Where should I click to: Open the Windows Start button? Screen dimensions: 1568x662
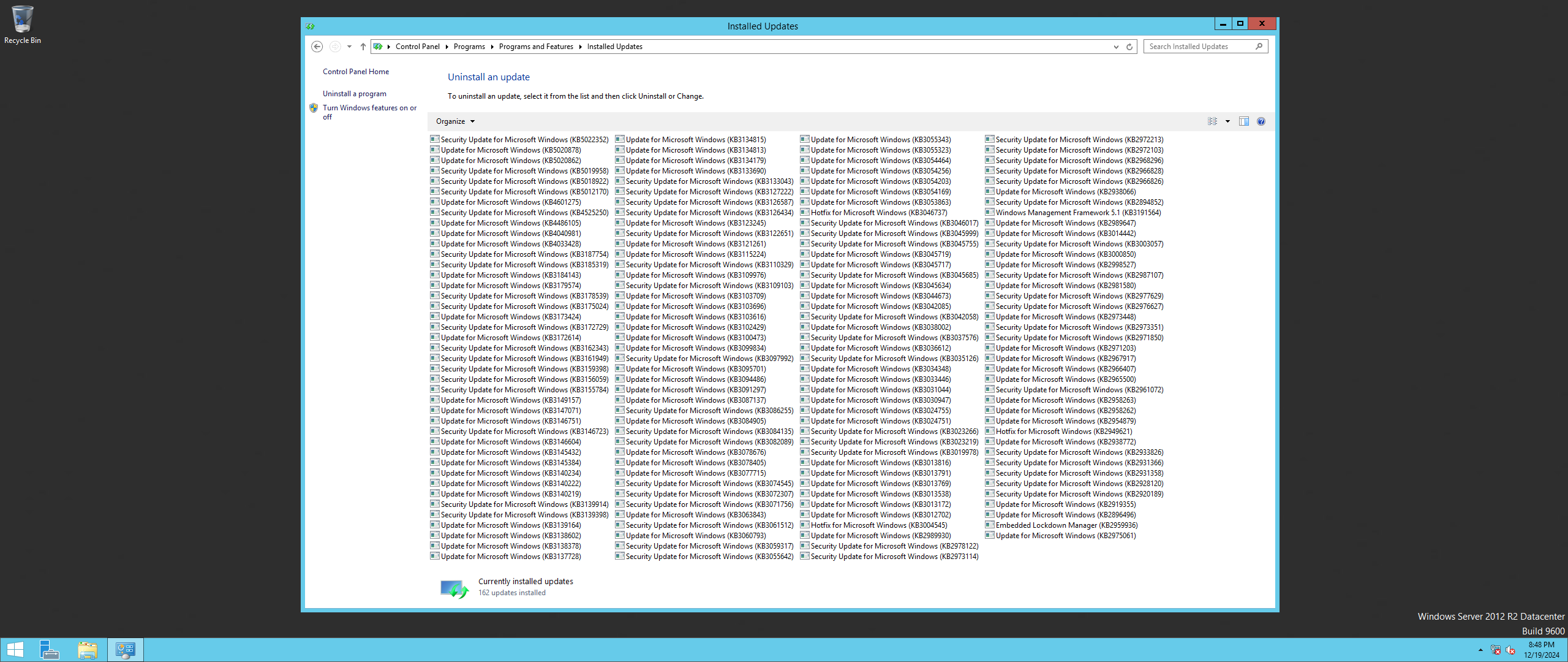[15, 650]
